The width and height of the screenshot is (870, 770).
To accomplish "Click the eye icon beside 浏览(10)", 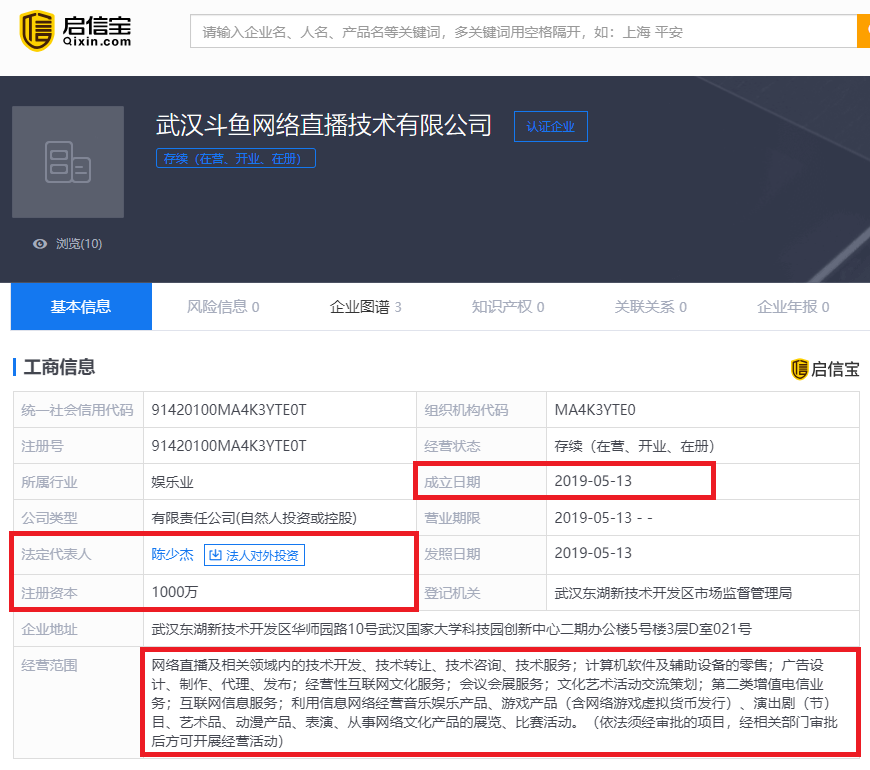I will pos(39,244).
